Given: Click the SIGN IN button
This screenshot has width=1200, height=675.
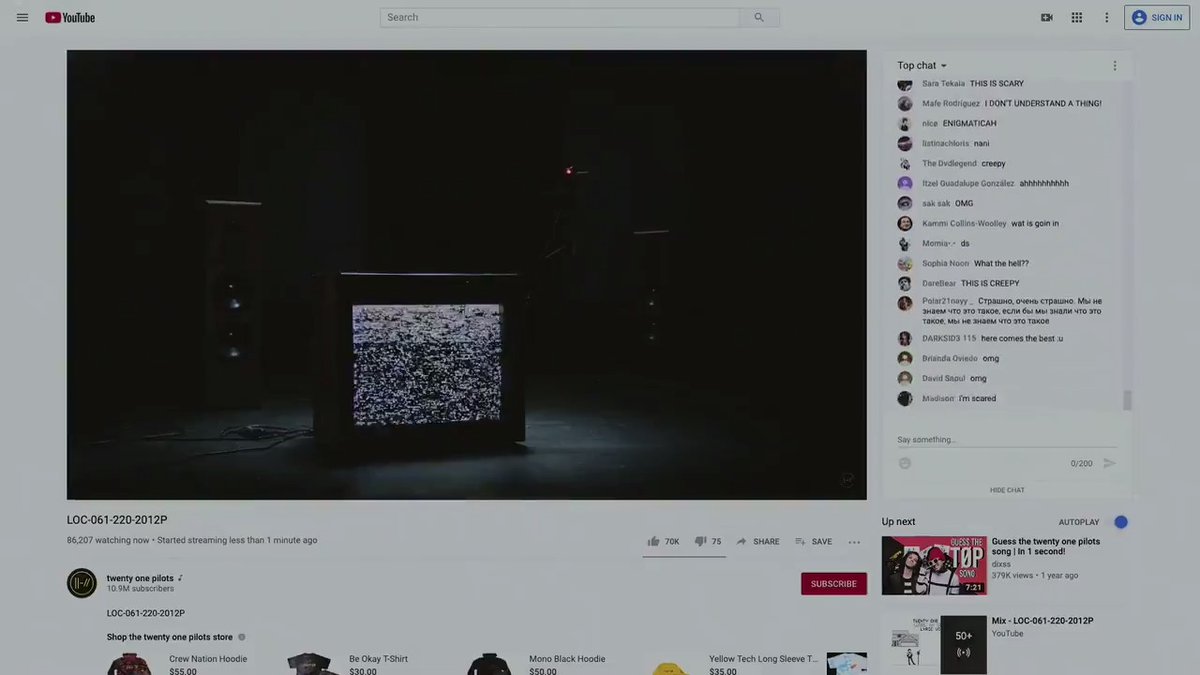Looking at the screenshot, I should [1157, 17].
